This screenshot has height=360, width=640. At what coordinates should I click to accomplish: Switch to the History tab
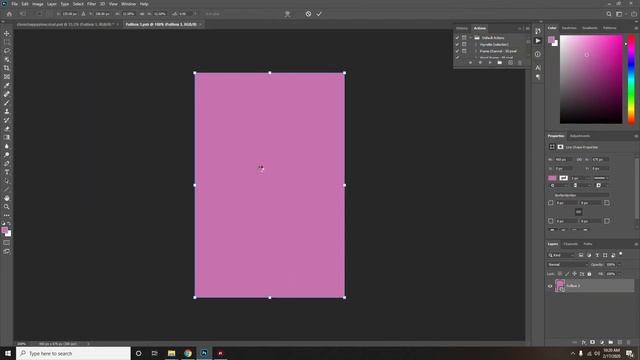[x=462, y=28]
